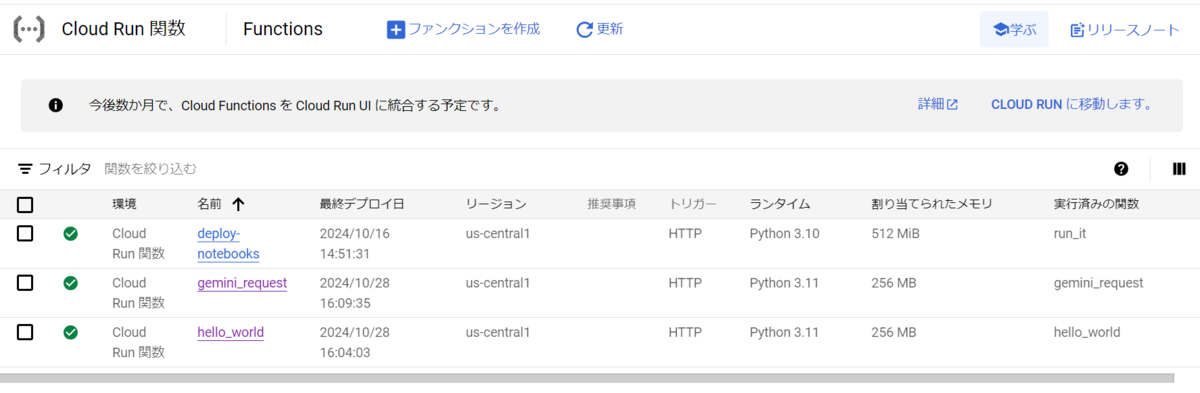Click the 更新 refresh button
The width and height of the screenshot is (1200, 393).
(600, 29)
